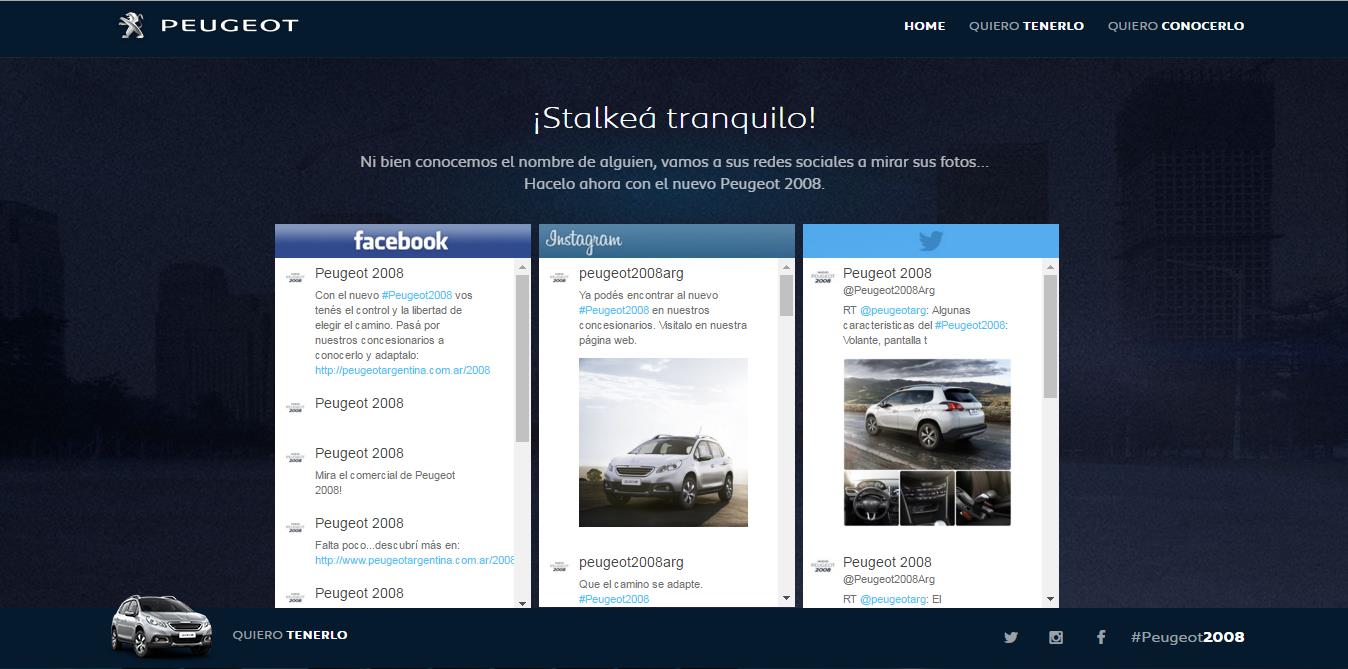Select QUIERO TENERLO in top navigation

tap(1026, 26)
